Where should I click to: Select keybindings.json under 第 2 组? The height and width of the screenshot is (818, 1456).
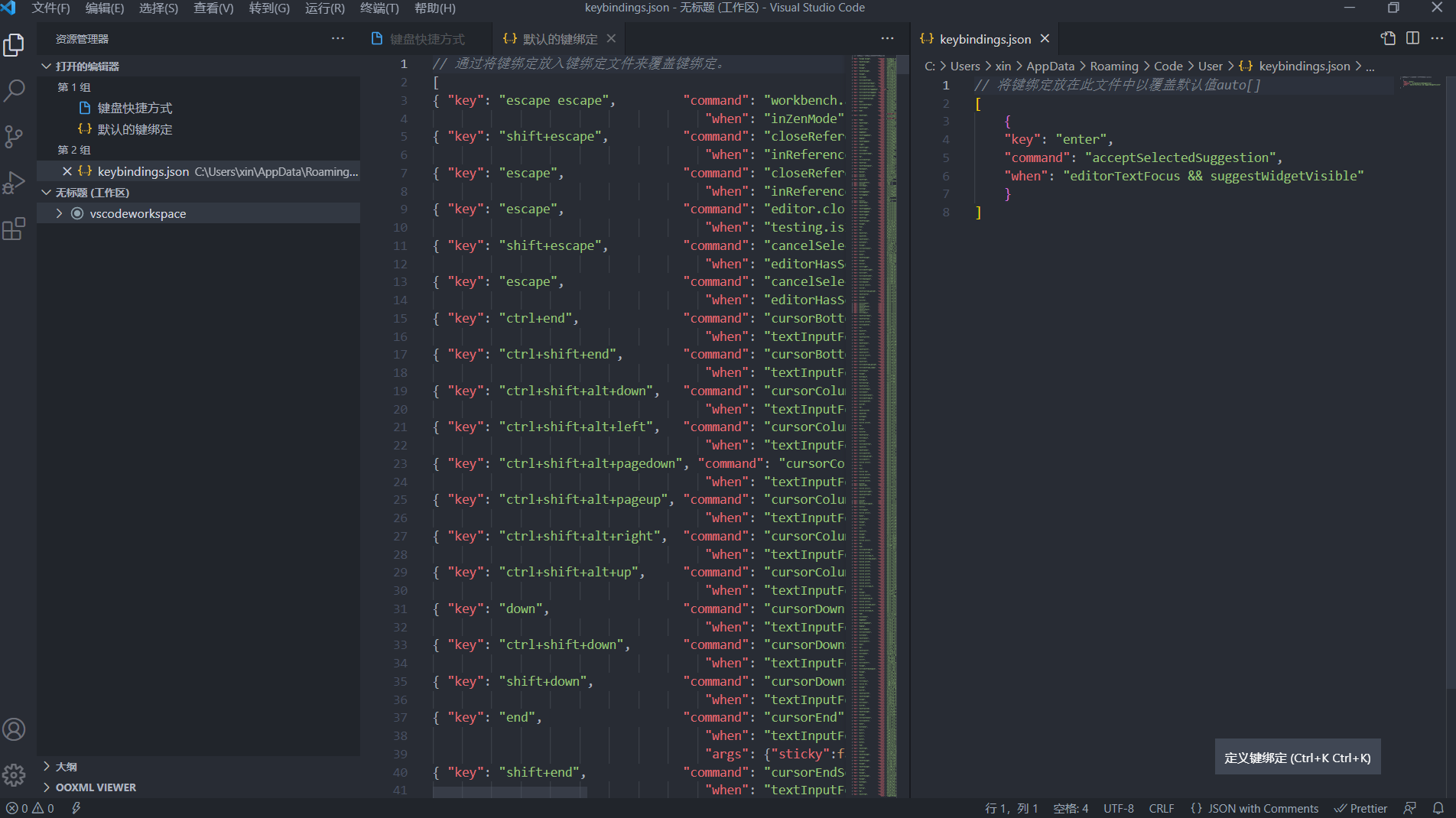pos(199,171)
